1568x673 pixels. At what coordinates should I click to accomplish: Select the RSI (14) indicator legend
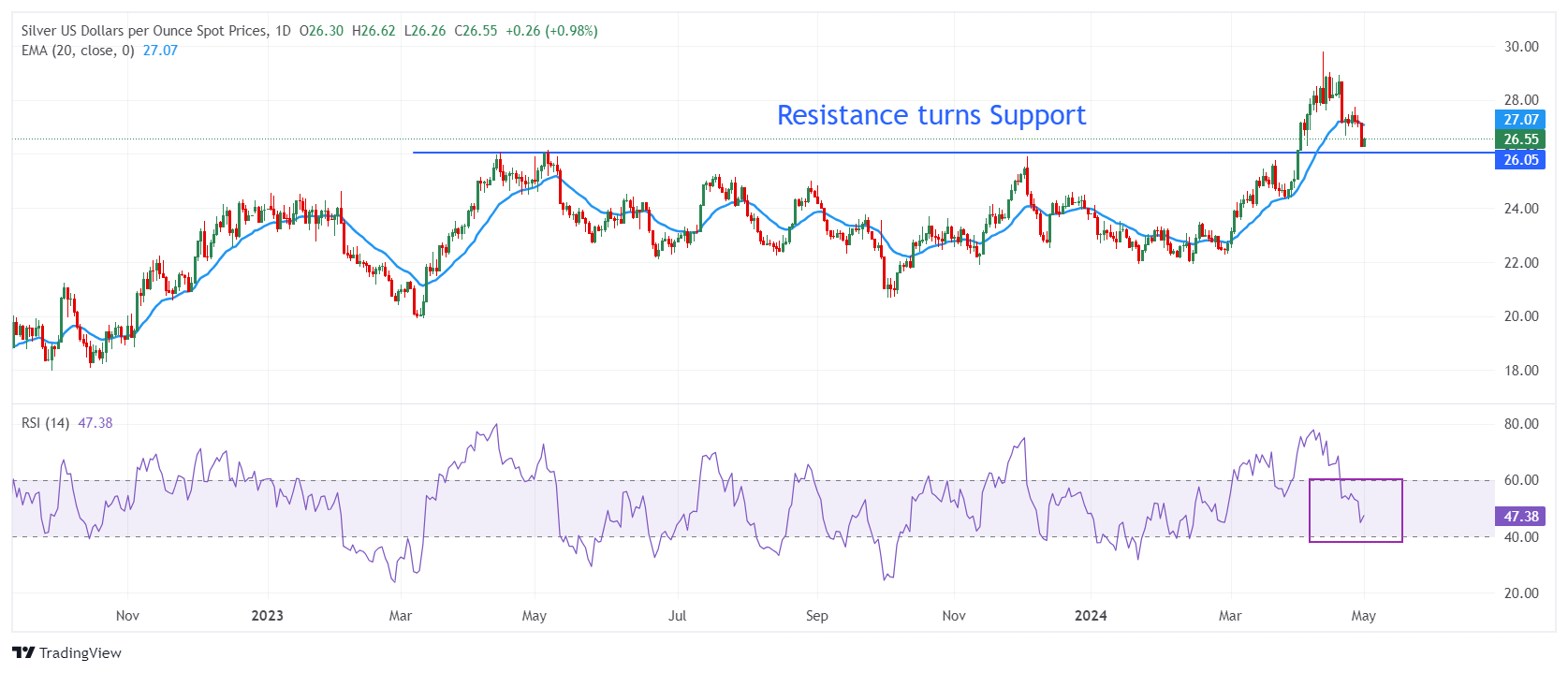coord(45,423)
